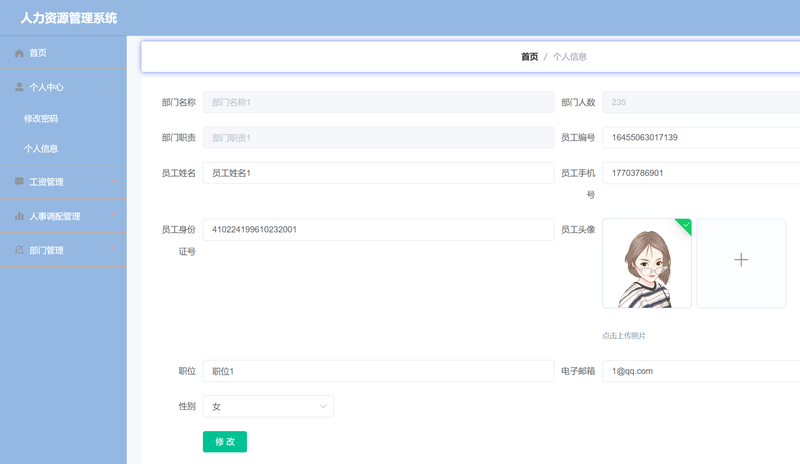Click the bar chart icon beside 人事调配管理

tap(19, 216)
